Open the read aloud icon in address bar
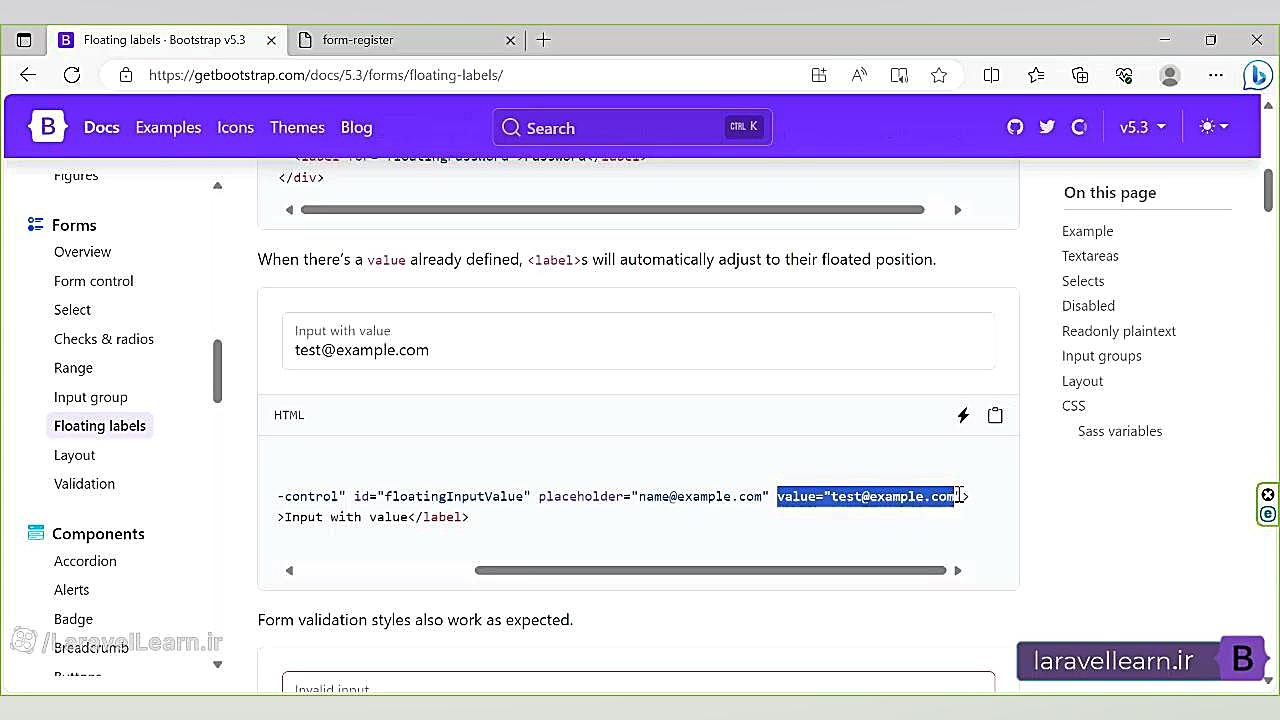The height and width of the screenshot is (720, 1280). coord(859,75)
